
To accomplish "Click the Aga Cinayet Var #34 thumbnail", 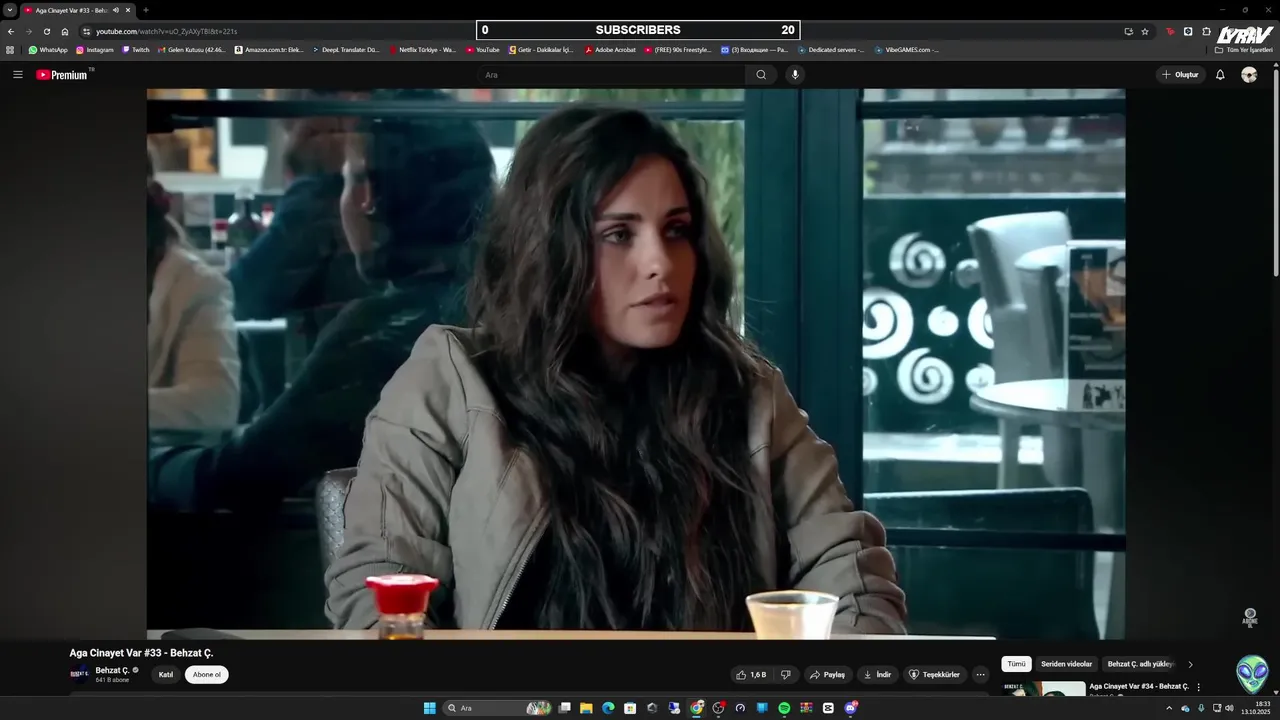I will 1043,688.
